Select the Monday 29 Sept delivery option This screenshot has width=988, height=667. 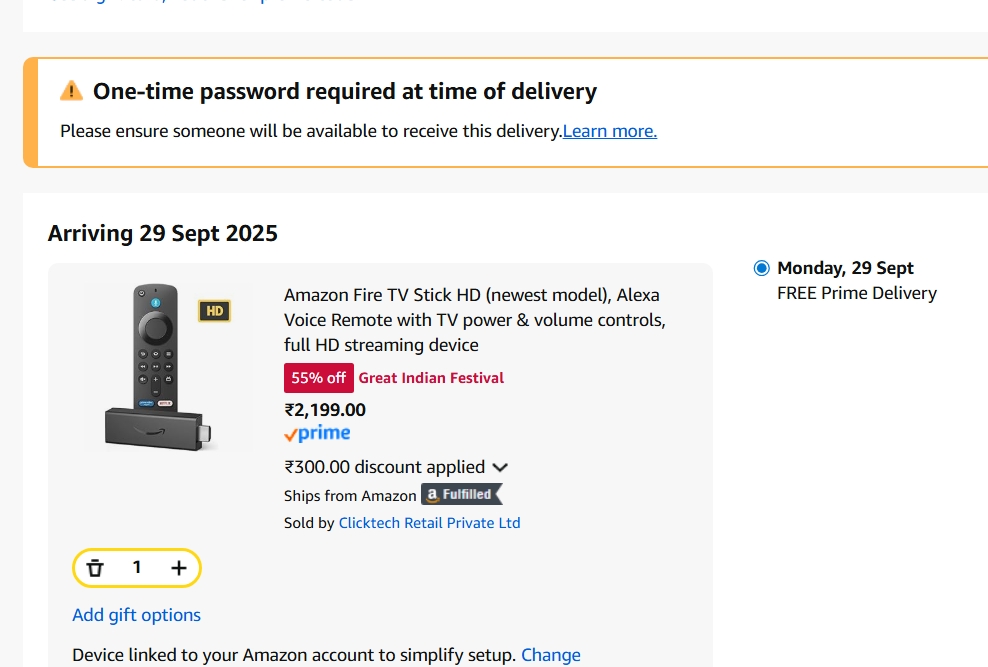761,267
